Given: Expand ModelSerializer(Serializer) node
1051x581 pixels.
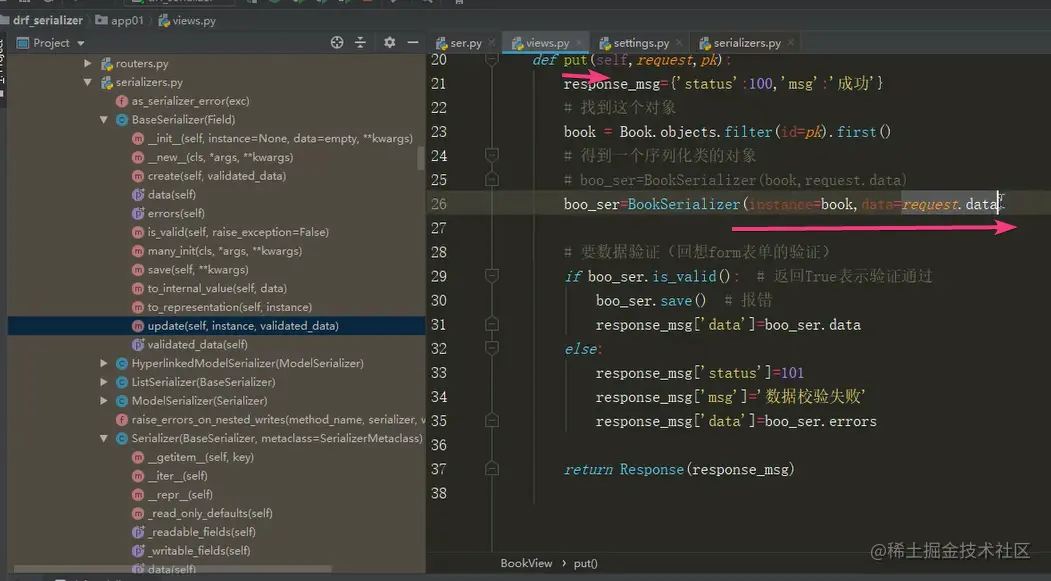Looking at the screenshot, I should click(x=103, y=401).
